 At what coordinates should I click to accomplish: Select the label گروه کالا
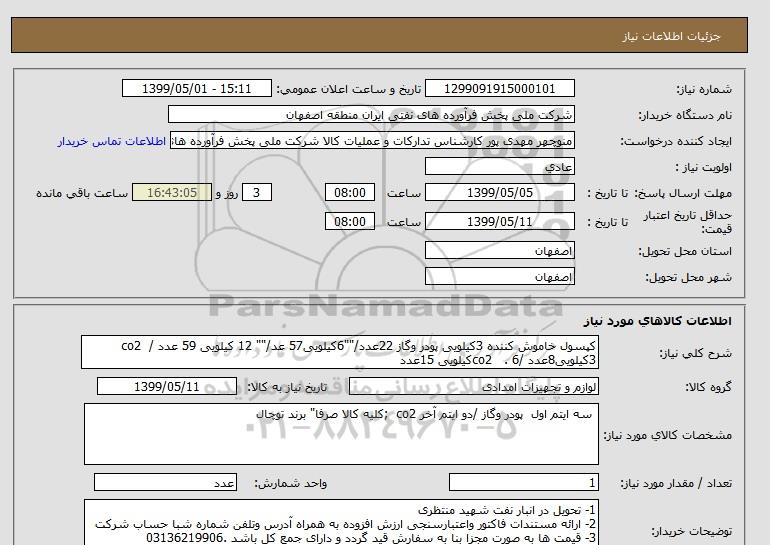(x=708, y=387)
